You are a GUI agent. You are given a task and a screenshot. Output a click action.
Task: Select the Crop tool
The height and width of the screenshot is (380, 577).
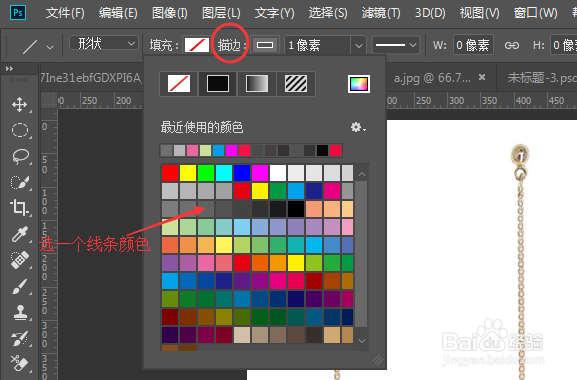point(19,208)
